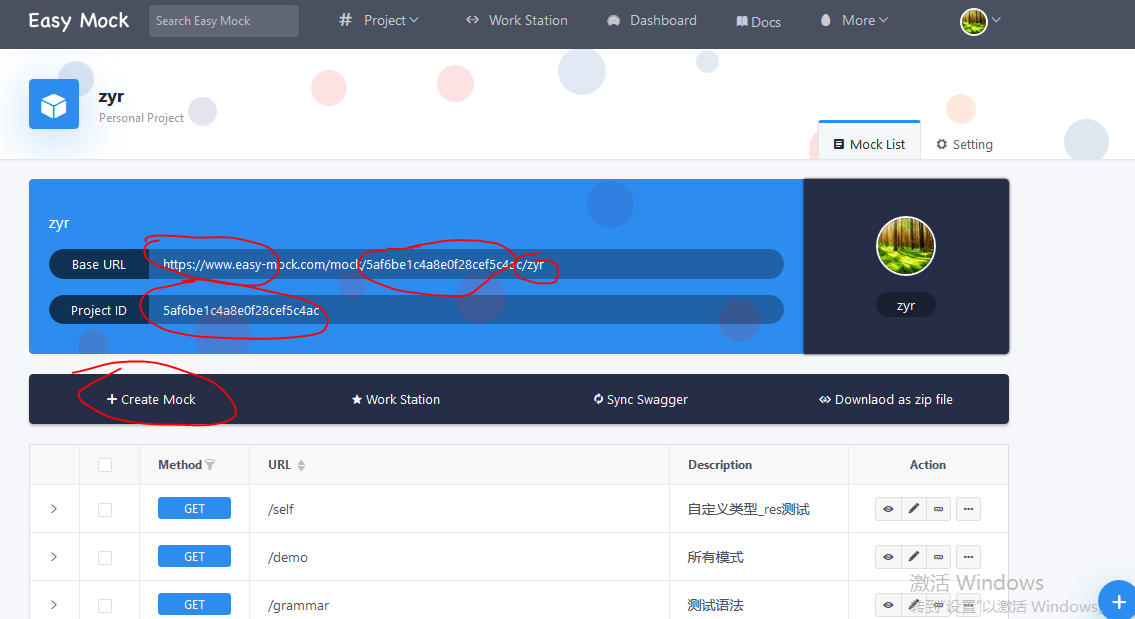Viewport: 1135px width, 619px height.
Task: Switch to the Setting tab
Action: 963,143
